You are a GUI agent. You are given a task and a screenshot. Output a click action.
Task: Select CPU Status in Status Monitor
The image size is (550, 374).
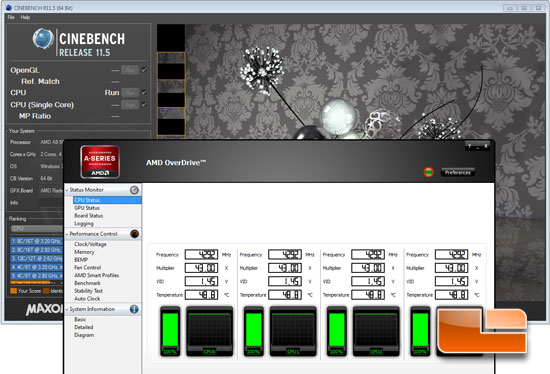(107, 200)
